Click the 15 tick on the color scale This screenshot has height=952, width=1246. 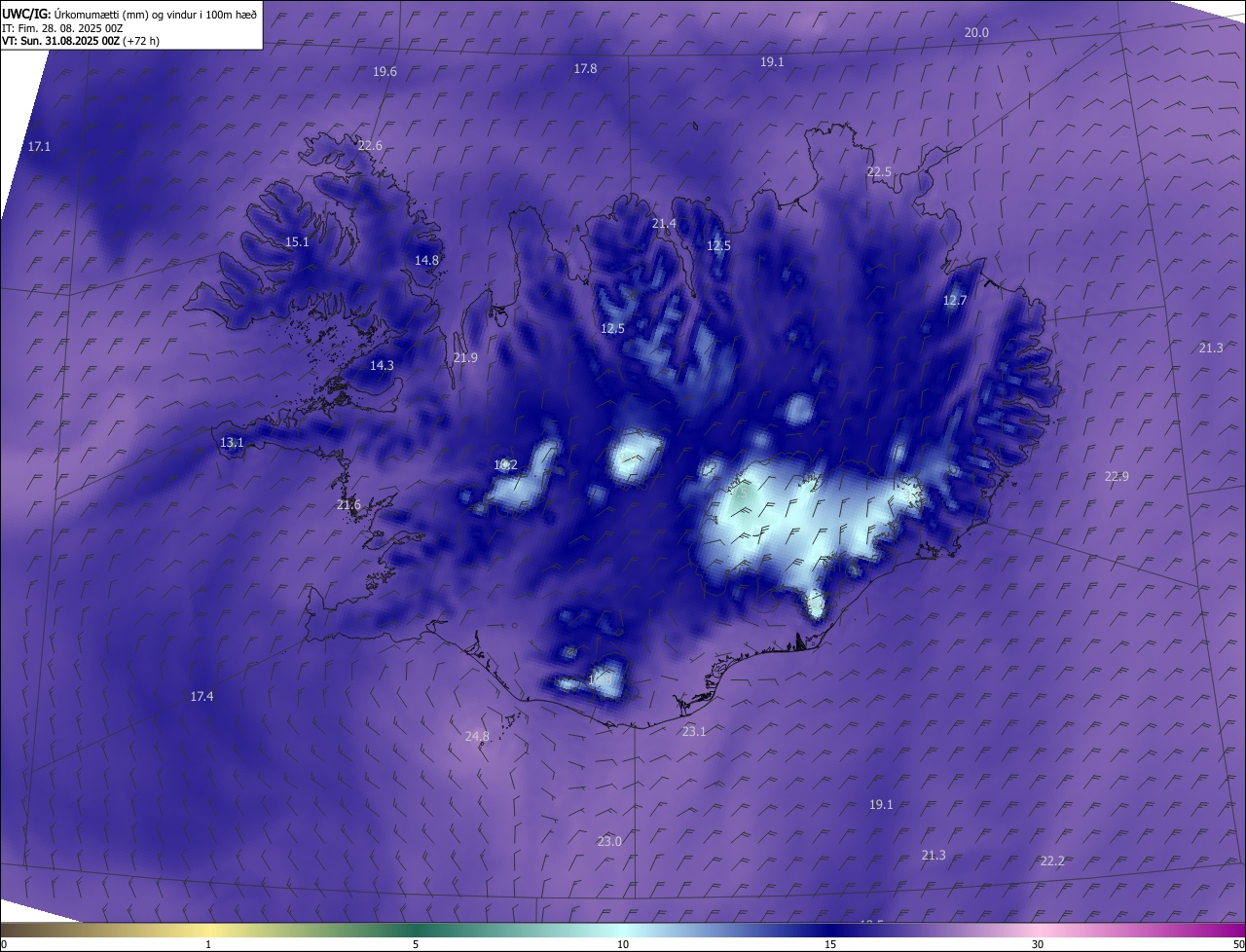pyautogui.click(x=830, y=944)
